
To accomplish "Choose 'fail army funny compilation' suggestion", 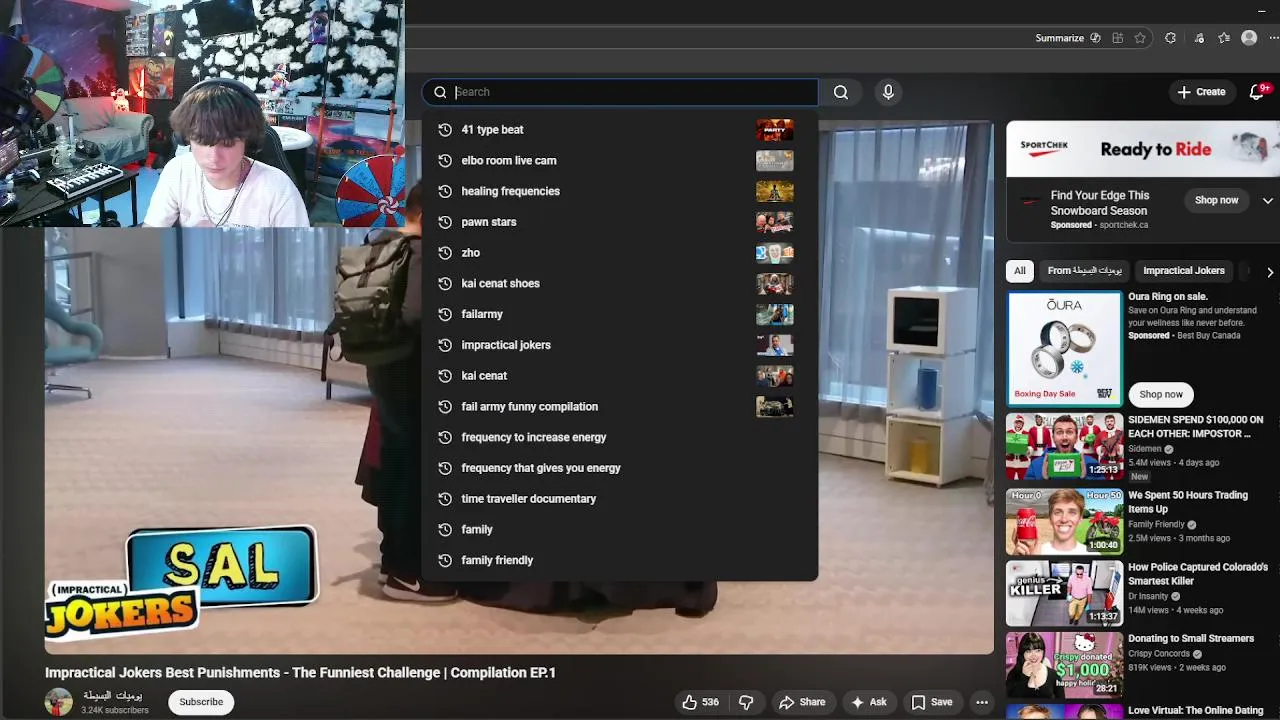I will pyautogui.click(x=620, y=406).
